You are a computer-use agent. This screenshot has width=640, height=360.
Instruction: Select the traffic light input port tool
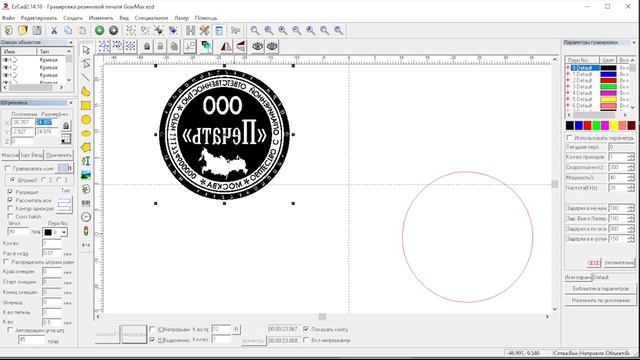86,231
